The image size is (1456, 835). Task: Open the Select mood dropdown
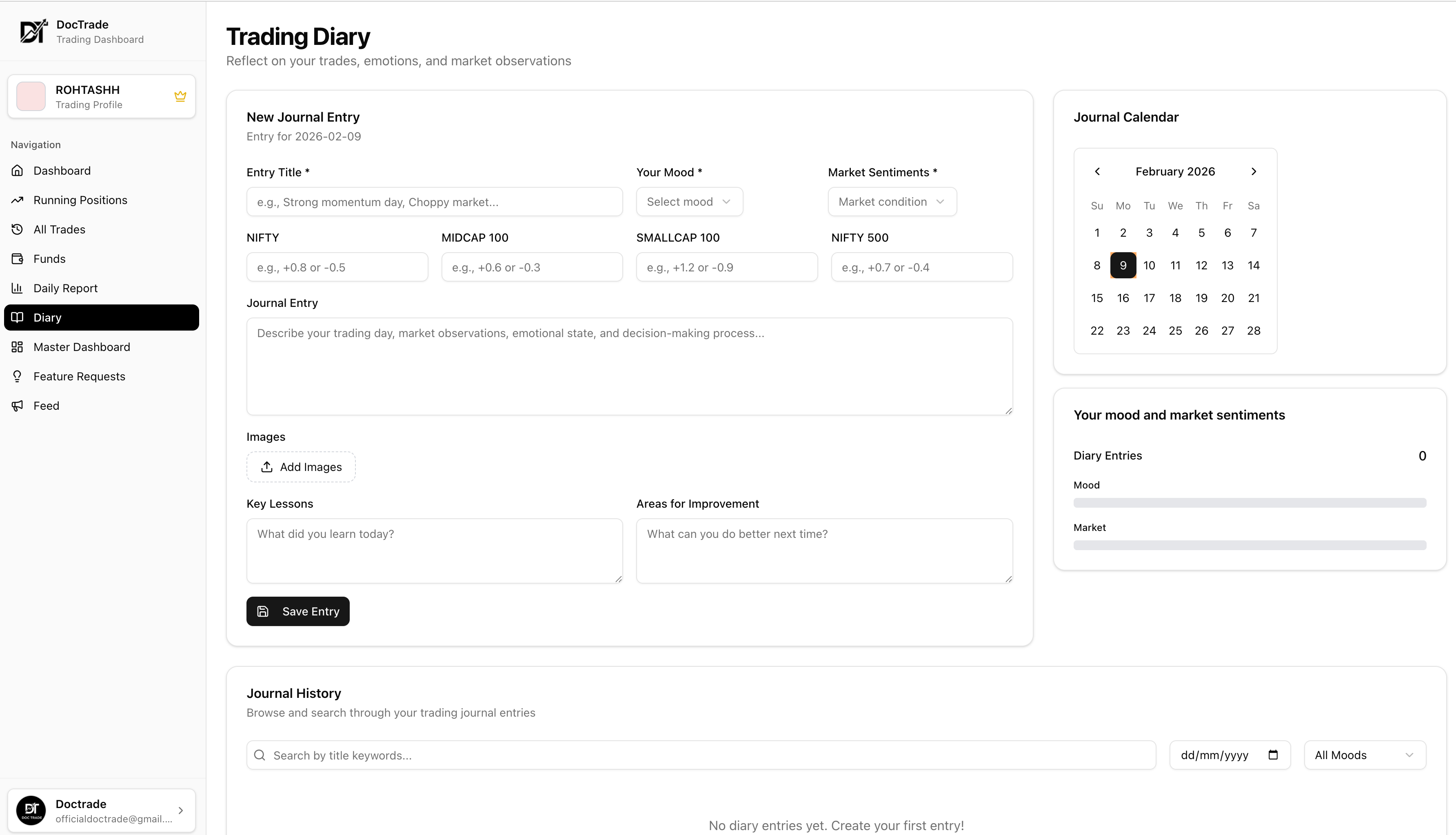(x=689, y=202)
